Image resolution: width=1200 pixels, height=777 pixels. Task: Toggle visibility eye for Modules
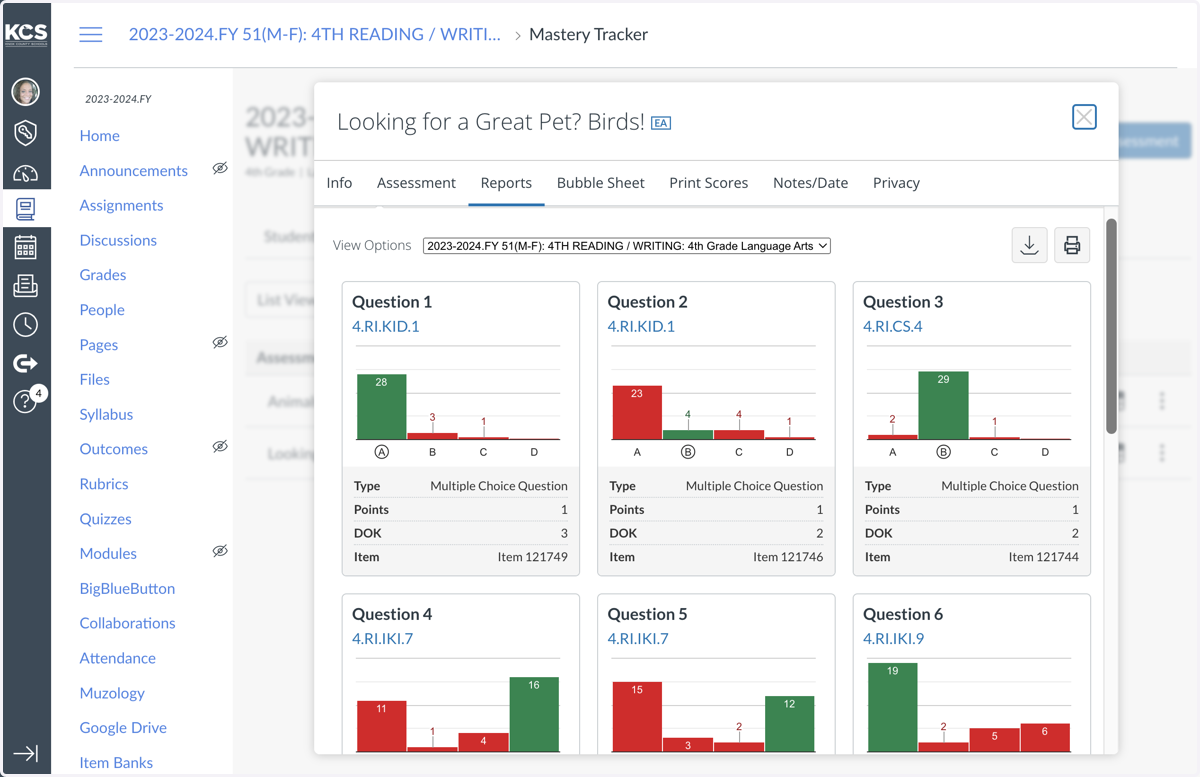[220, 552]
